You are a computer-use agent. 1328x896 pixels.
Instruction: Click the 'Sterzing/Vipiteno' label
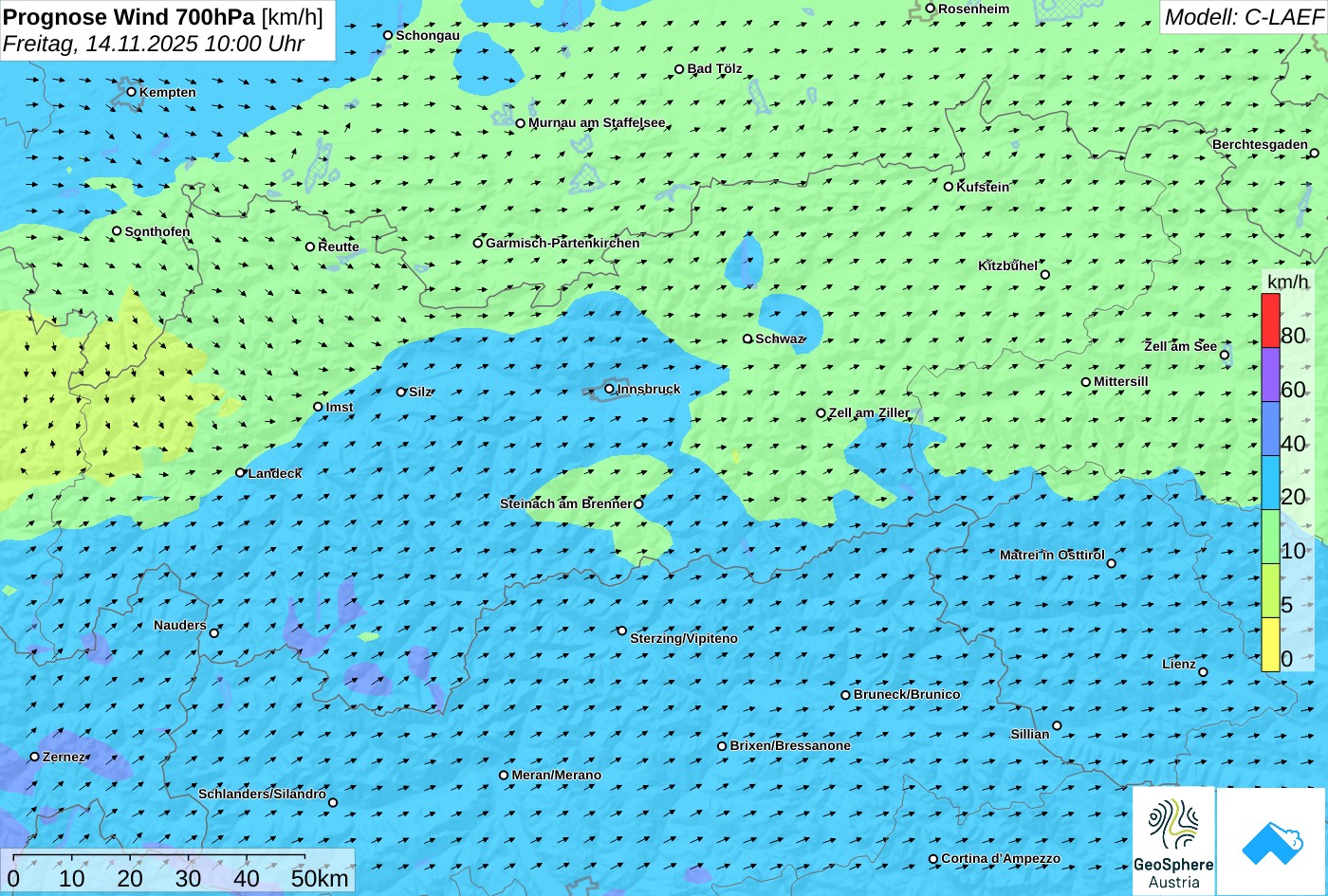(x=684, y=639)
